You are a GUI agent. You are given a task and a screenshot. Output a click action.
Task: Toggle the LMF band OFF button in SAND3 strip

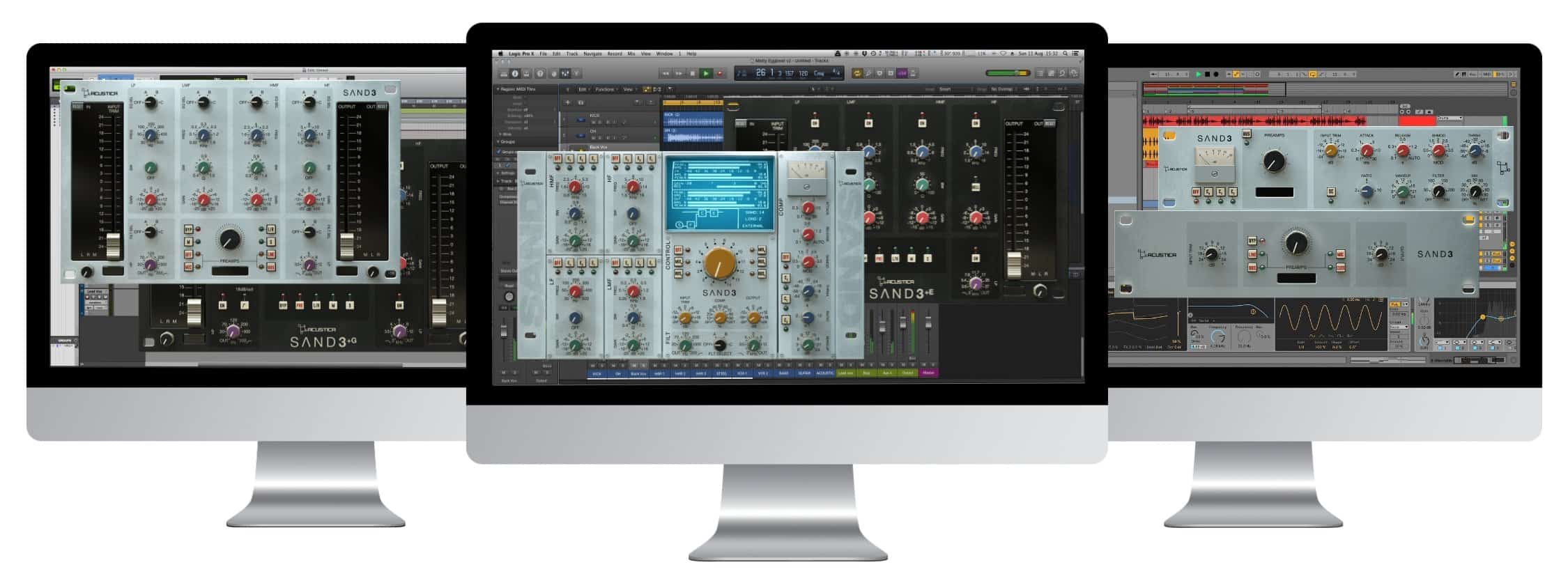[616, 263]
